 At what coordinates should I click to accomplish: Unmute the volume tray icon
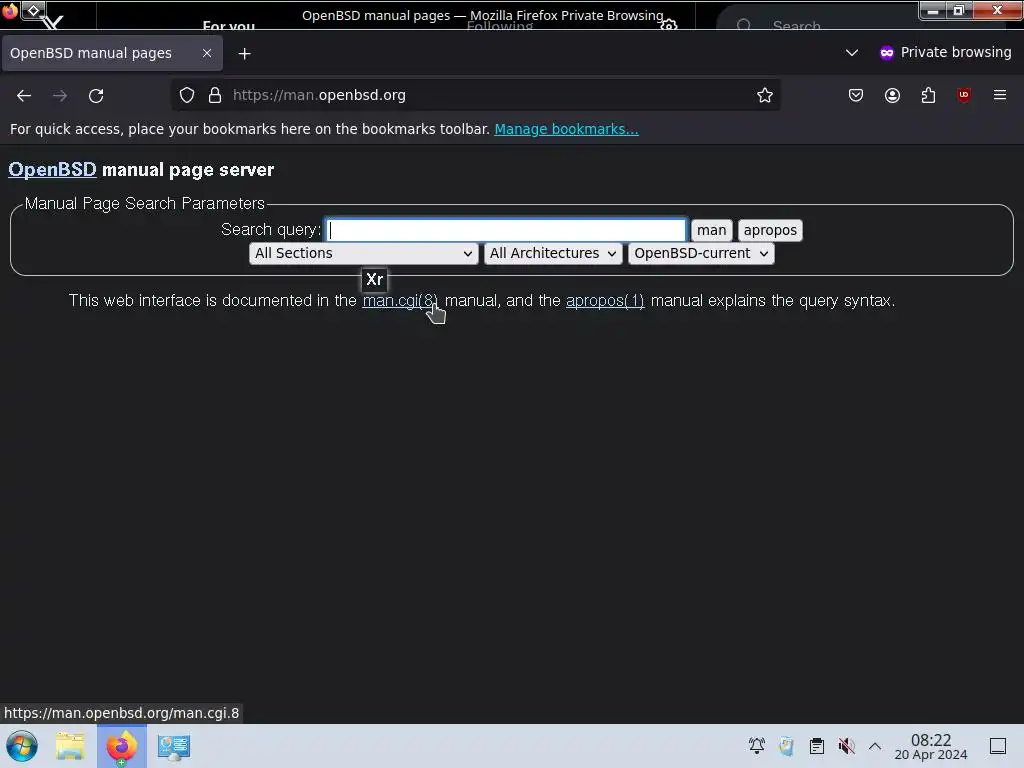click(x=846, y=746)
